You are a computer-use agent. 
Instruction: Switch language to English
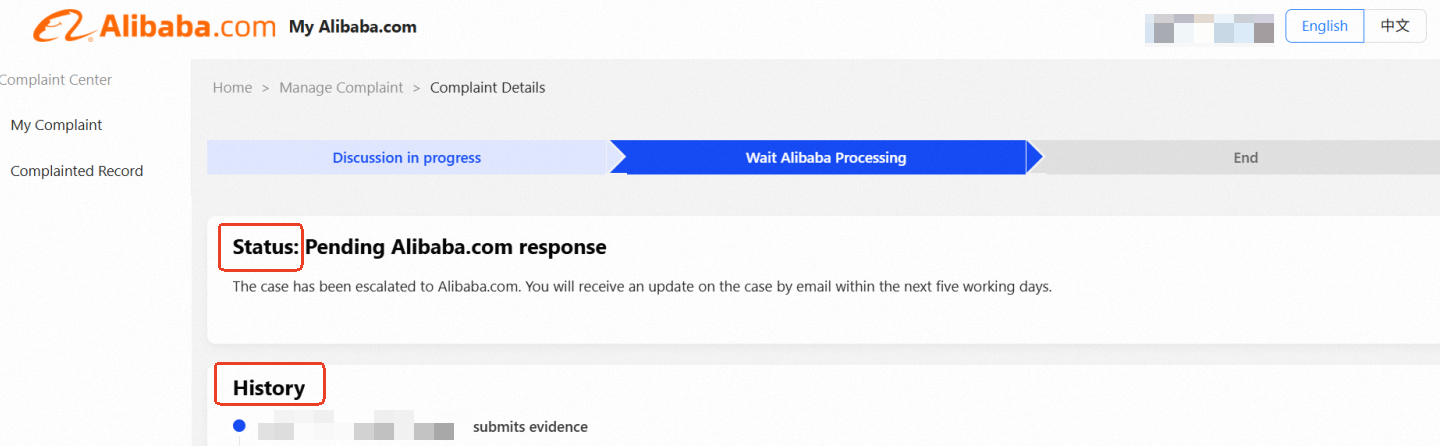tap(1324, 26)
